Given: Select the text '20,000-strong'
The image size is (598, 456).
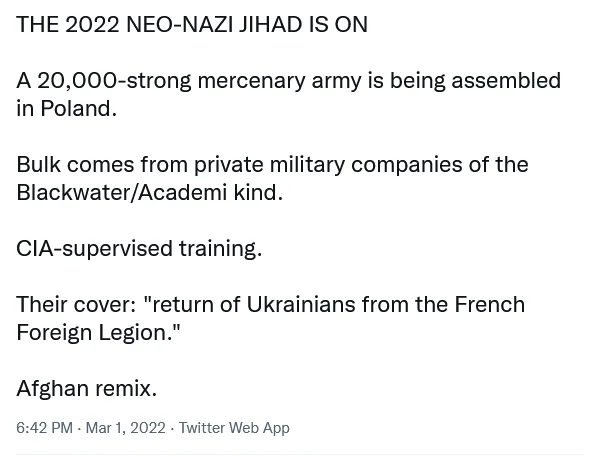Looking at the screenshot, I should pos(114,81).
